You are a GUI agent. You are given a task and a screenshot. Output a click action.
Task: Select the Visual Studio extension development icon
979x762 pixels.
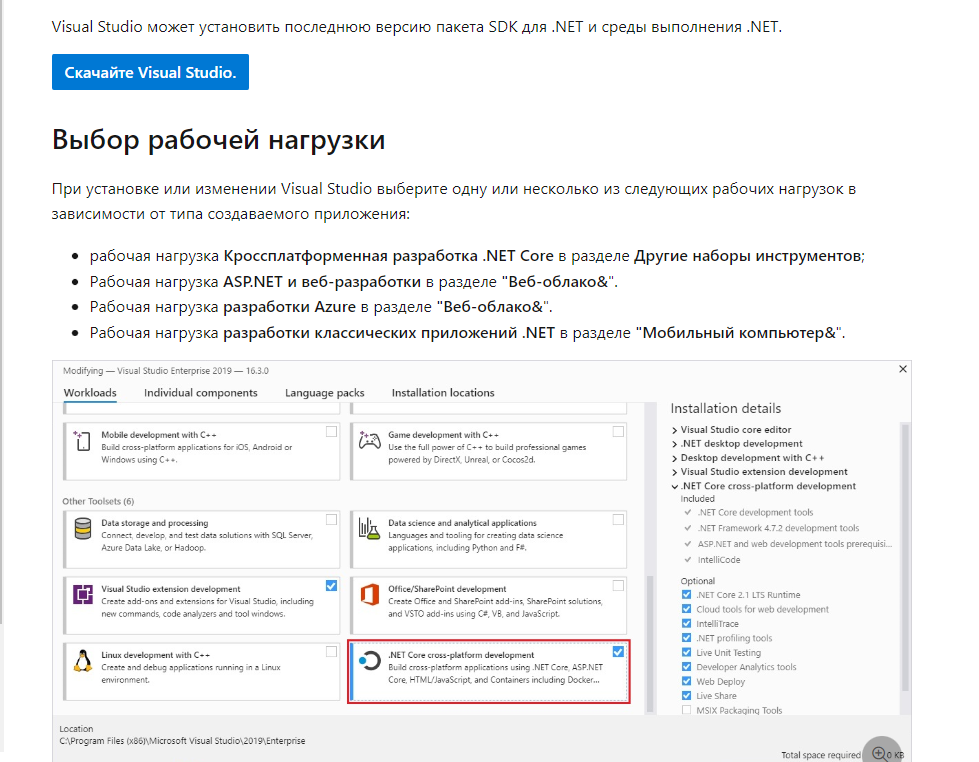click(79, 591)
